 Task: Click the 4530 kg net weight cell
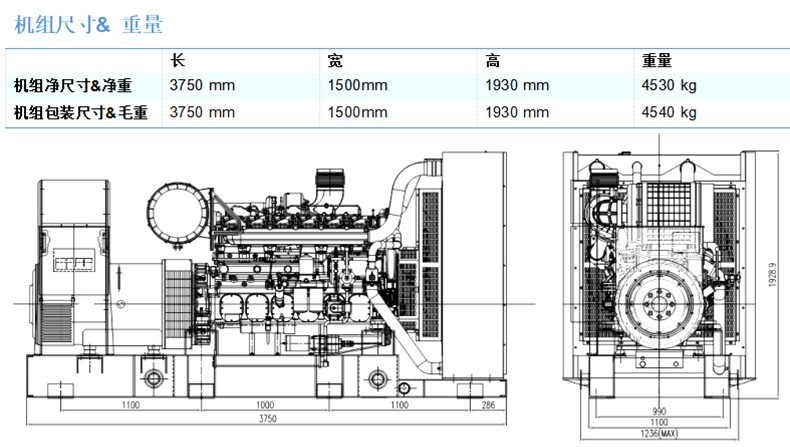point(669,86)
